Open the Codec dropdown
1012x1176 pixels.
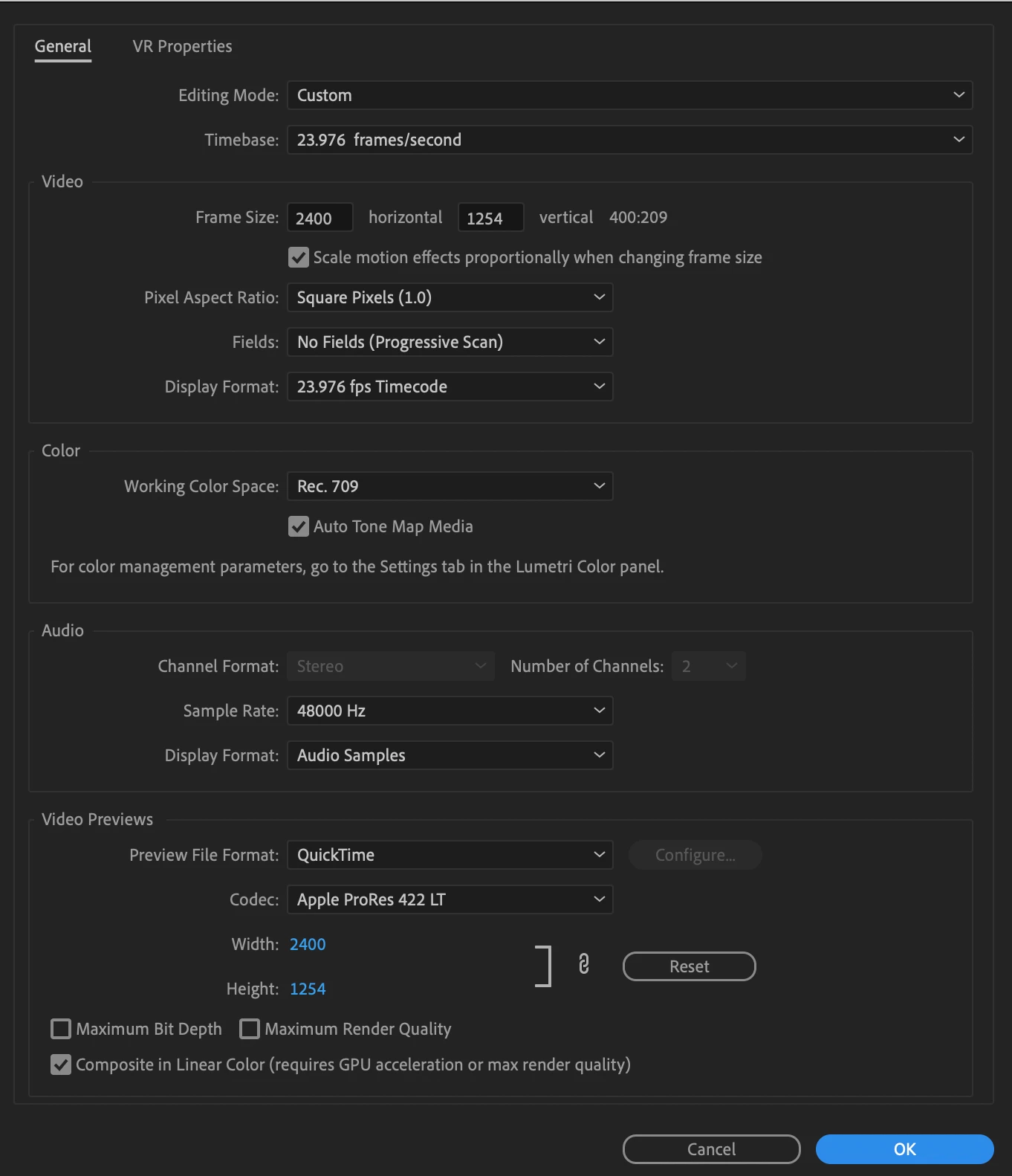tap(450, 899)
